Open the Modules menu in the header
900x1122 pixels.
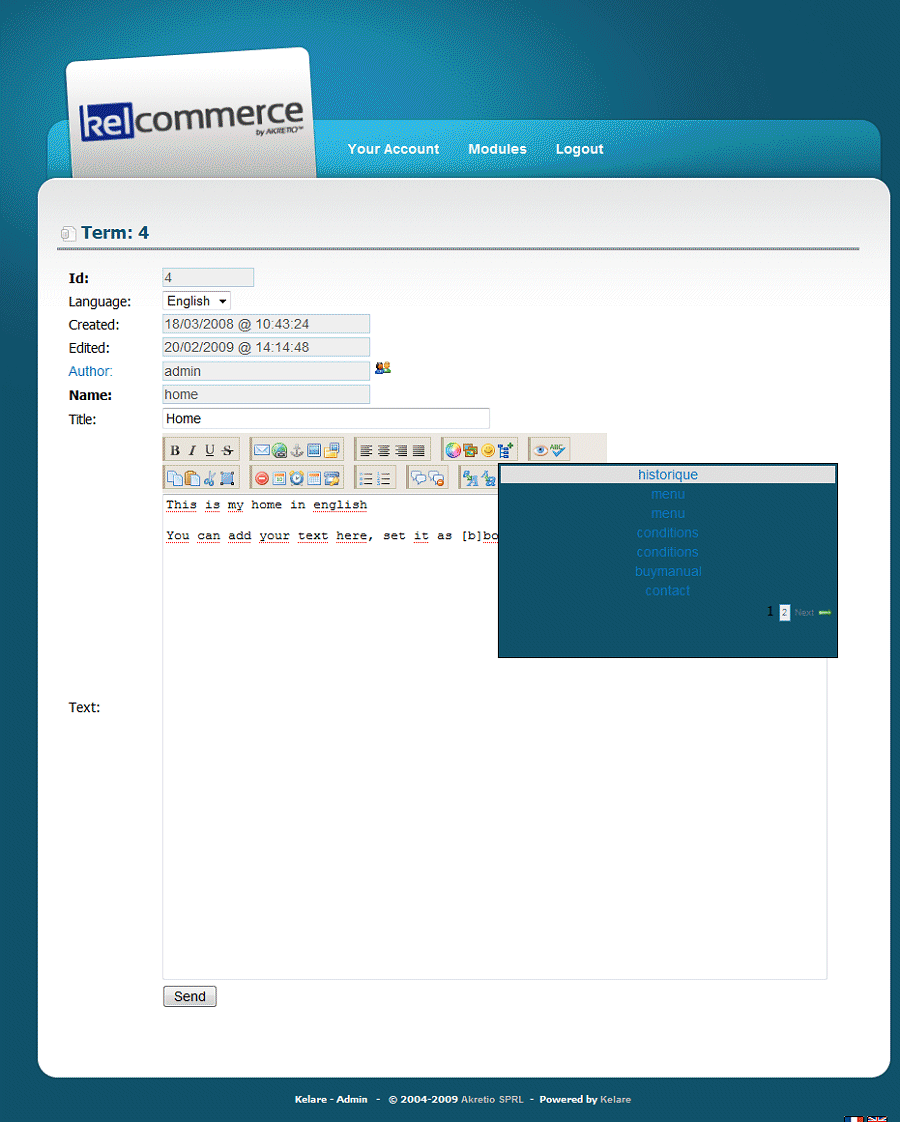[497, 149]
